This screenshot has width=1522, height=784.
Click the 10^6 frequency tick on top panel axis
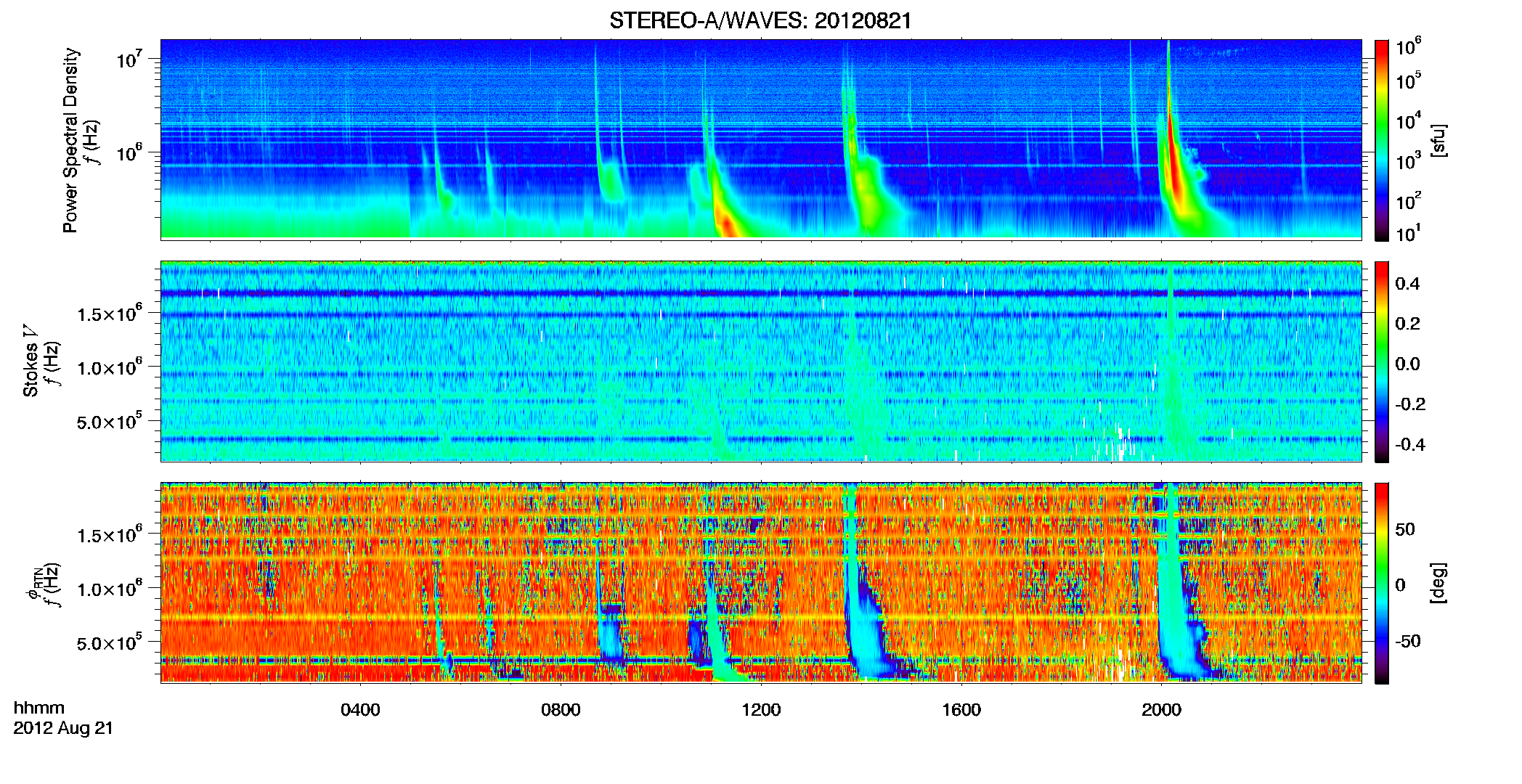tap(129, 152)
